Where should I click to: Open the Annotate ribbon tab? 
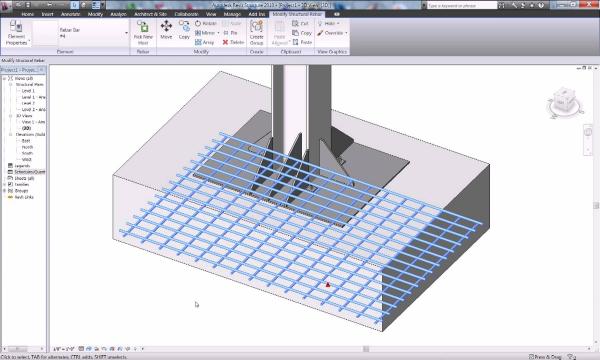tap(71, 14)
